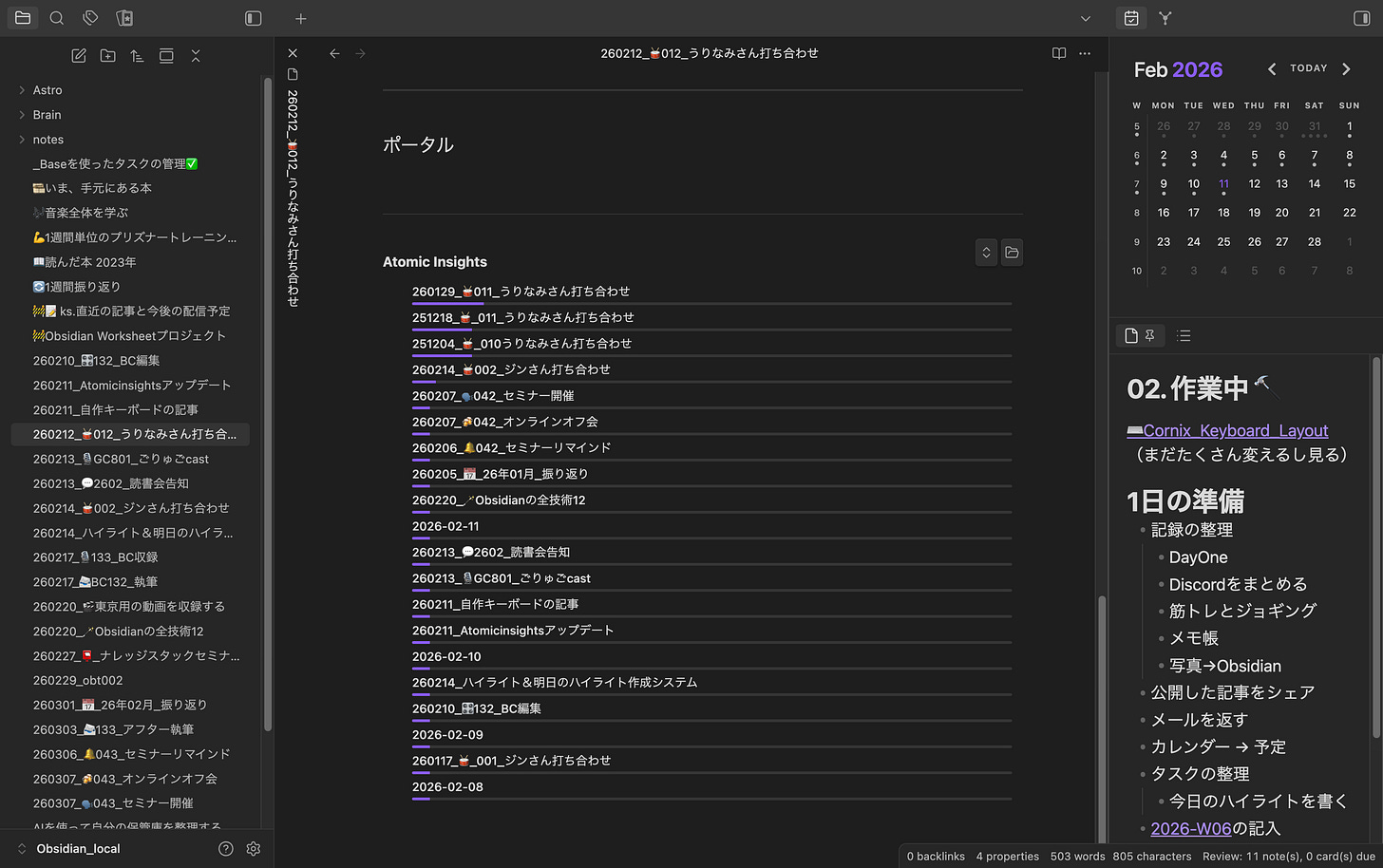
Task: Click the TODAY button in the calendar
Action: tap(1308, 67)
